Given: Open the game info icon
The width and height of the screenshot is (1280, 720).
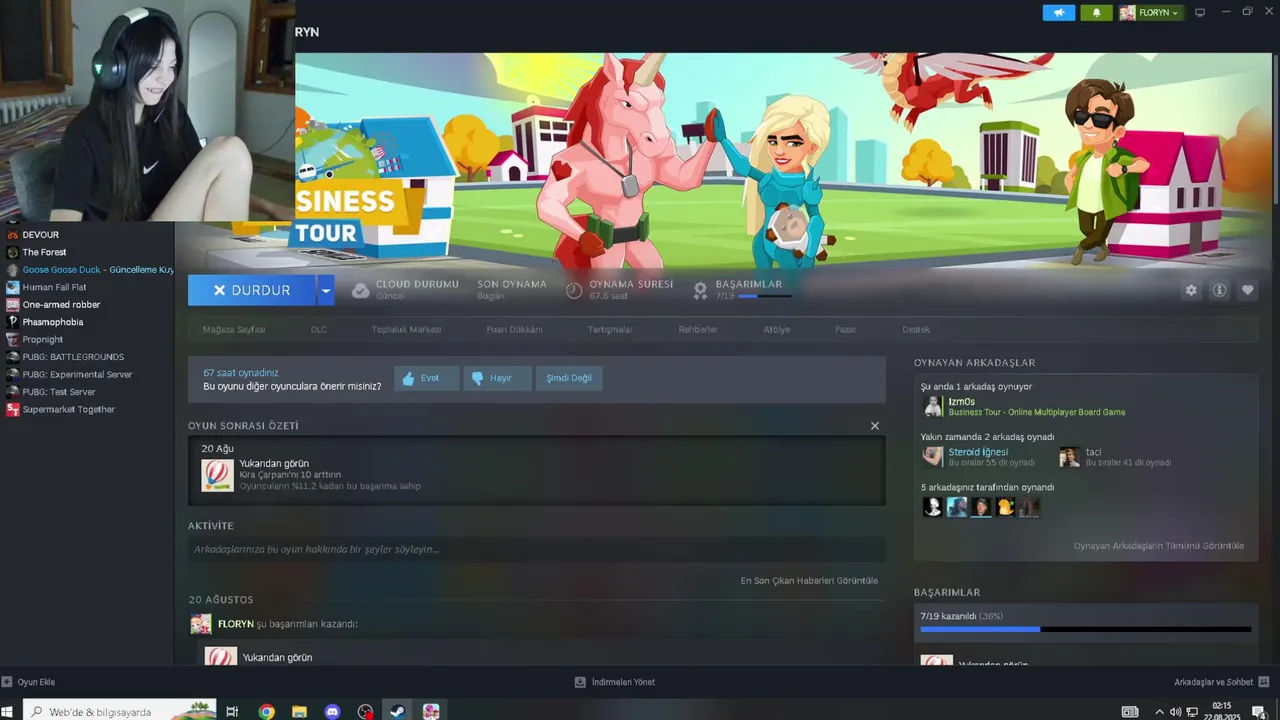Looking at the screenshot, I should 1219,290.
